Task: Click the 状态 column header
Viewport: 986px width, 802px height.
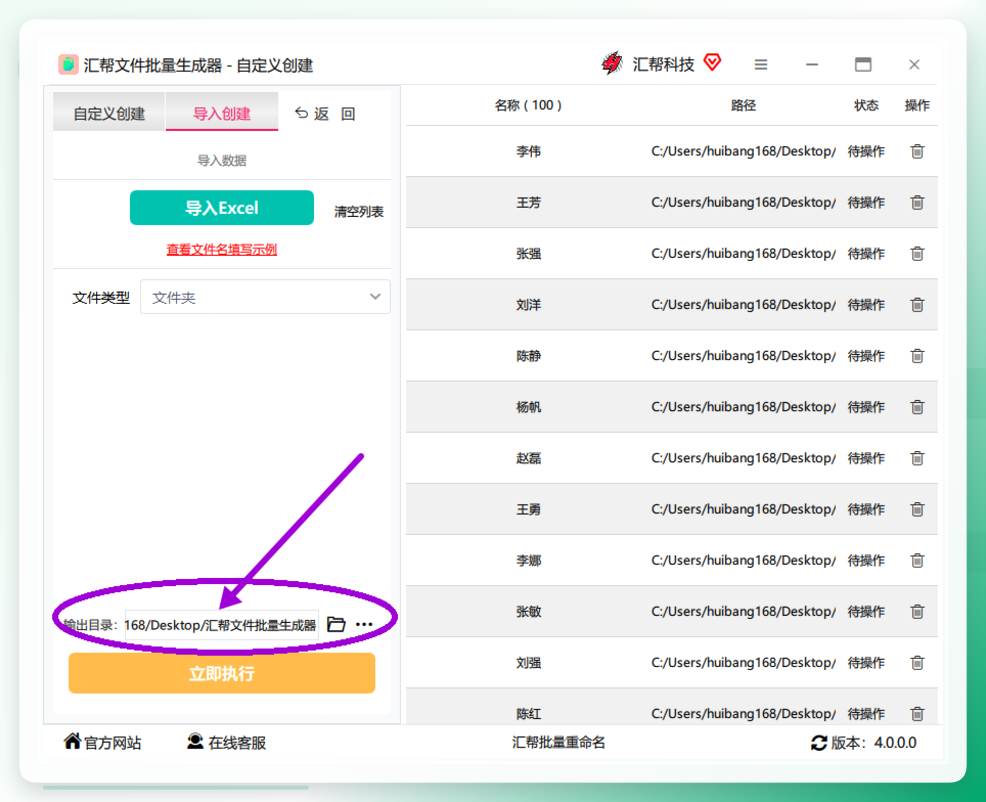Action: (x=866, y=105)
